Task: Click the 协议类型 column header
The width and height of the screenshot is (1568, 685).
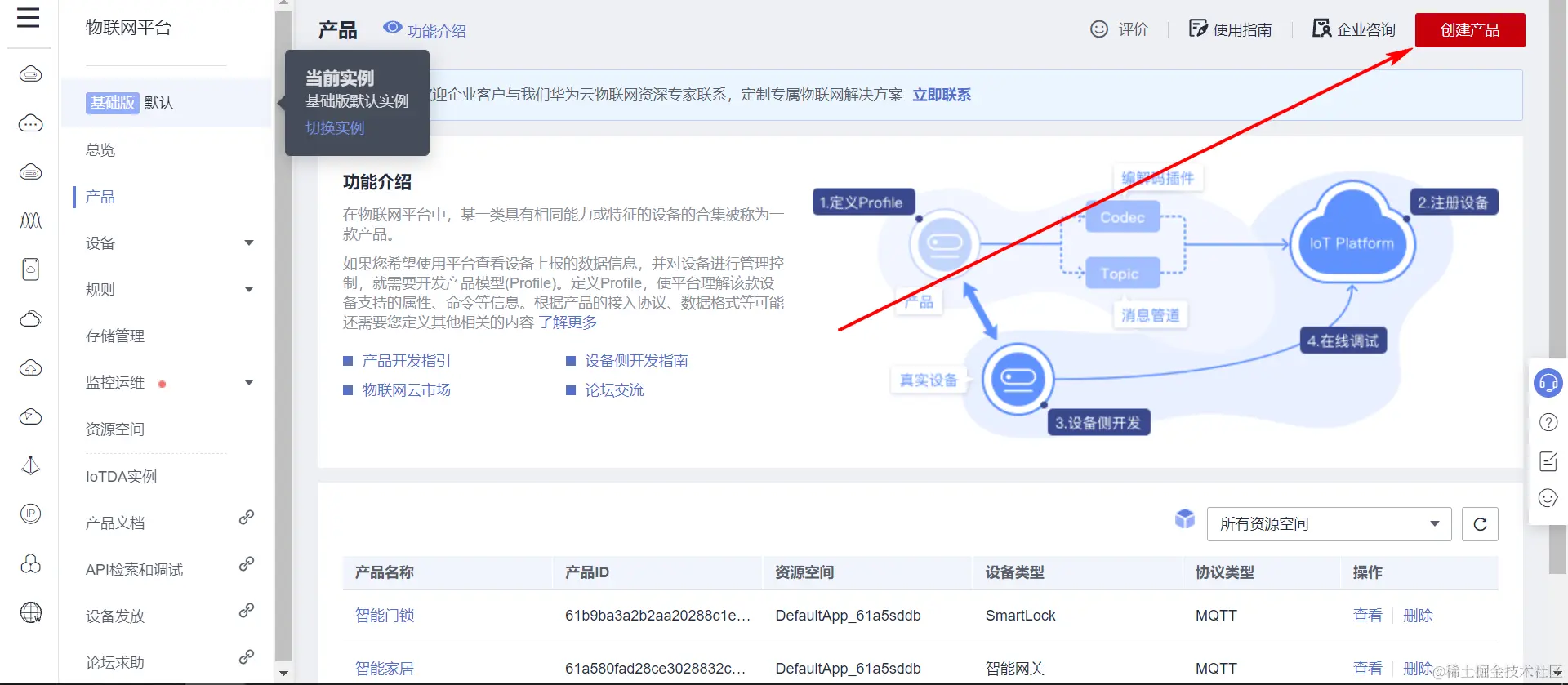Action: (x=1225, y=572)
